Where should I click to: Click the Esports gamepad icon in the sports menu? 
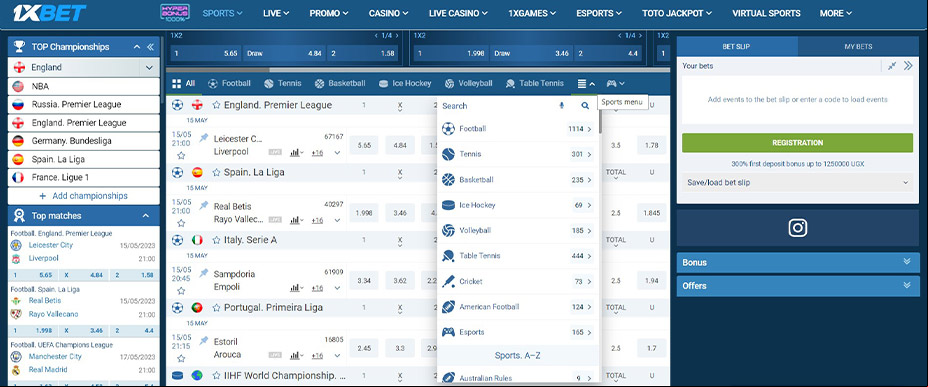click(x=448, y=332)
